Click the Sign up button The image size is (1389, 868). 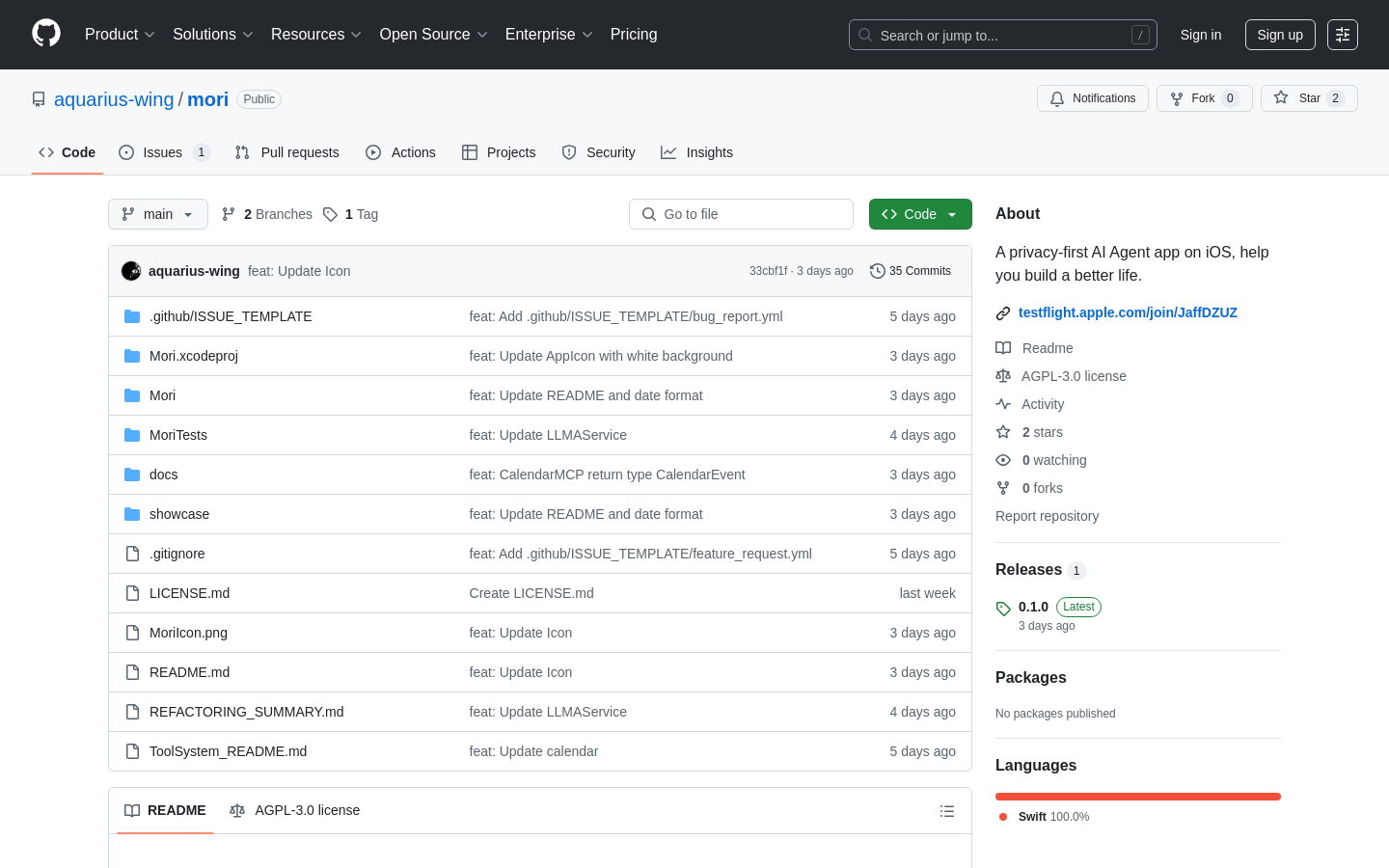[1280, 35]
